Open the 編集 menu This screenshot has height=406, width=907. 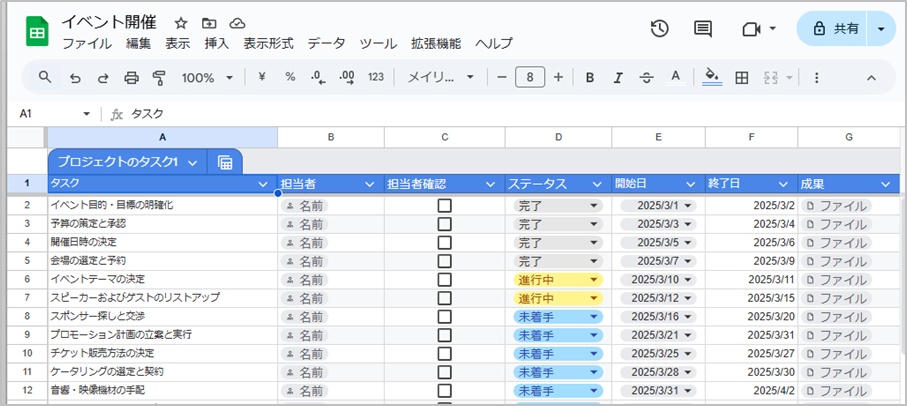click(138, 43)
